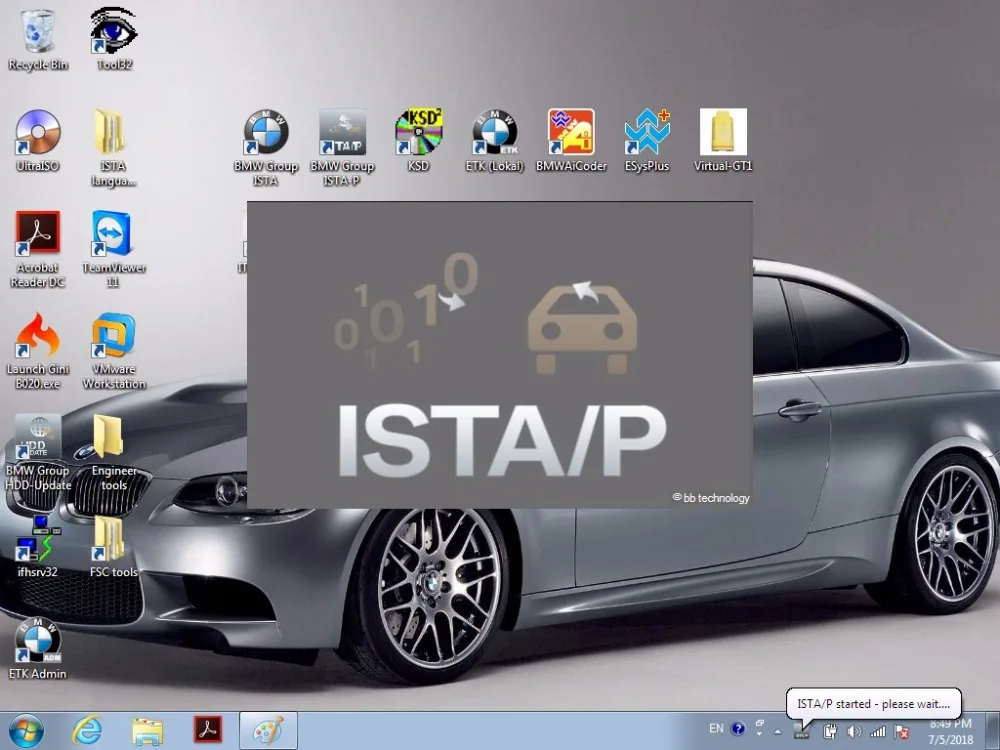The image size is (1000, 750).
Task: Open Tool32 desktop shortcut
Action: pos(114,32)
